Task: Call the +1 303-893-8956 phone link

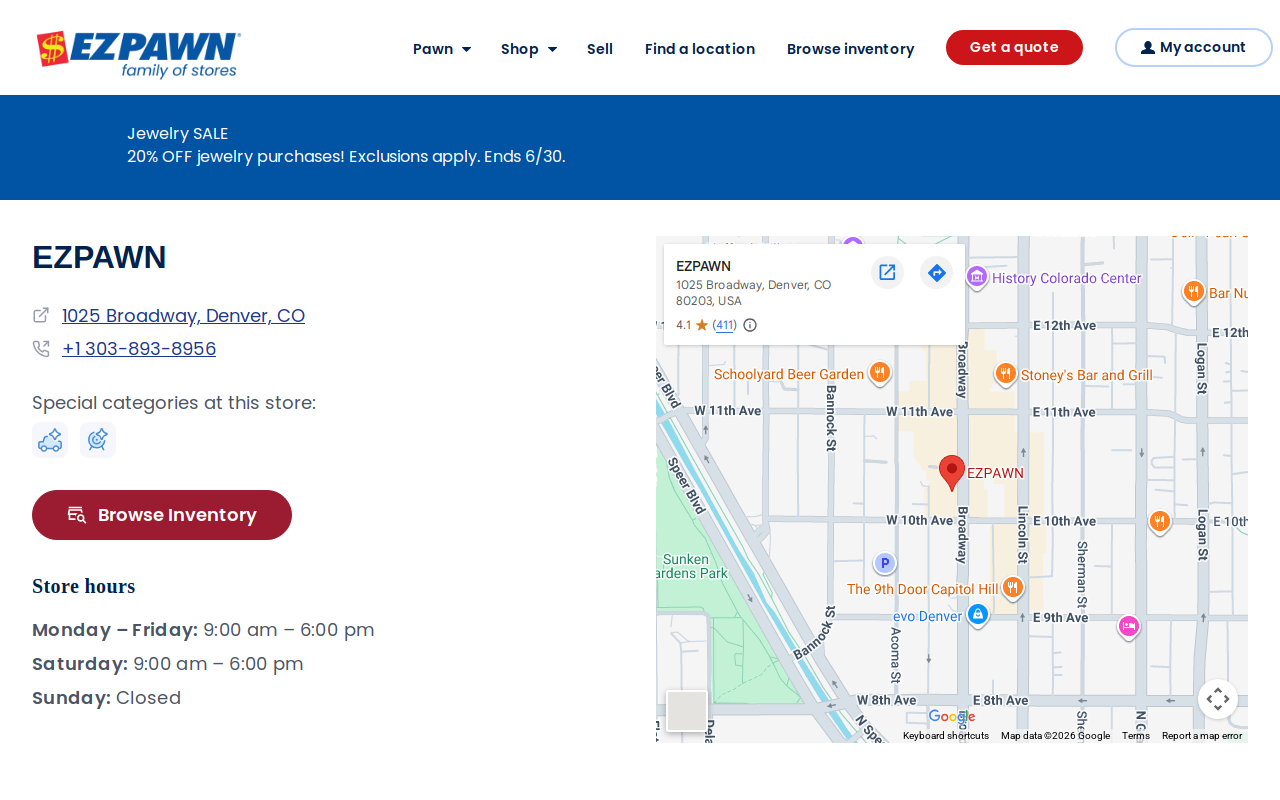Action: click(x=139, y=348)
